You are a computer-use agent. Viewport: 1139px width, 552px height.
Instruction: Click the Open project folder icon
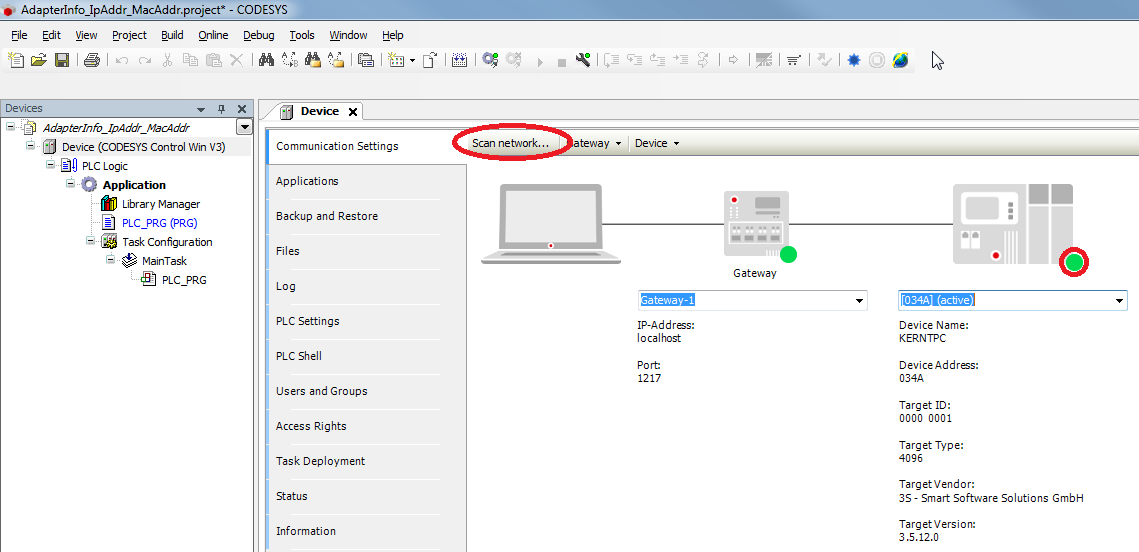point(39,60)
